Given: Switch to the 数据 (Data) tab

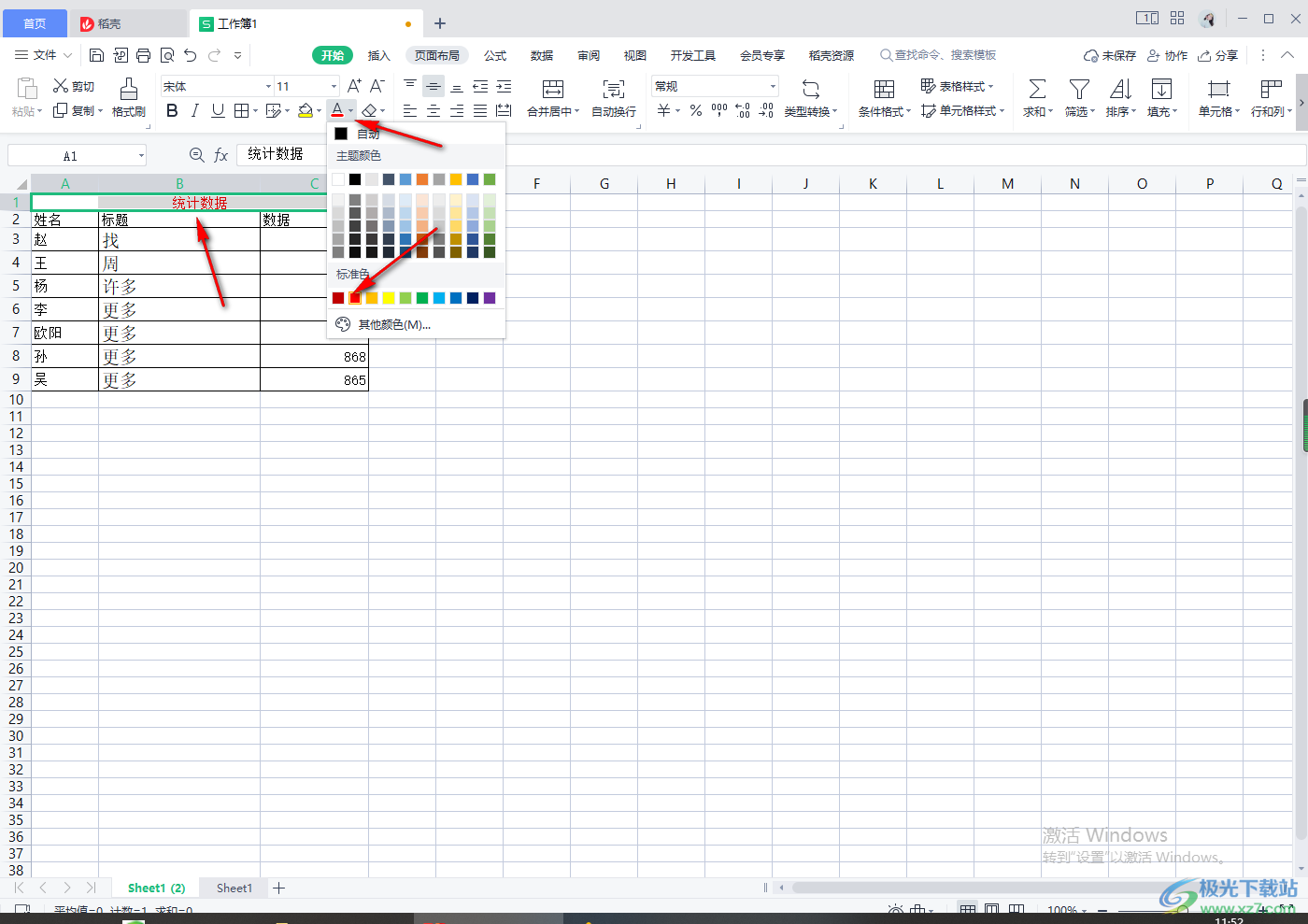Looking at the screenshot, I should [x=542, y=56].
